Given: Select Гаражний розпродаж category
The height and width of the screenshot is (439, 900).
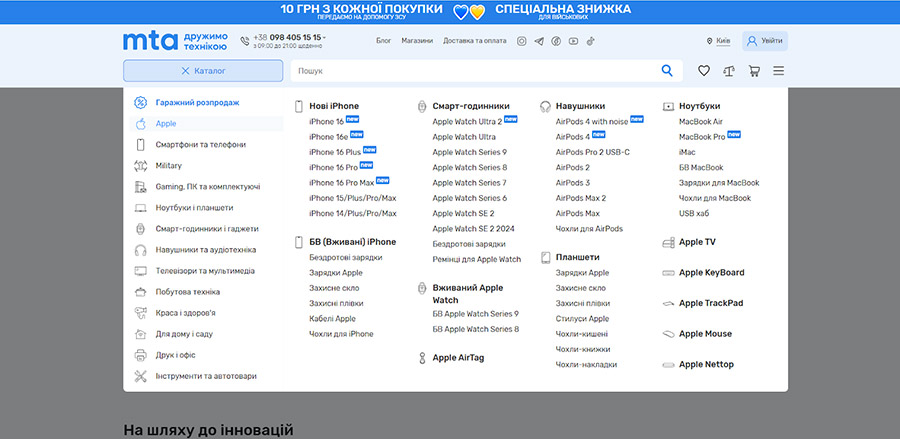Looking at the screenshot, I should coord(197,103).
